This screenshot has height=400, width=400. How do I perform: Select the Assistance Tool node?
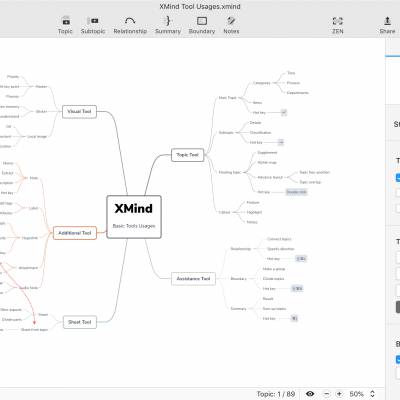193,279
